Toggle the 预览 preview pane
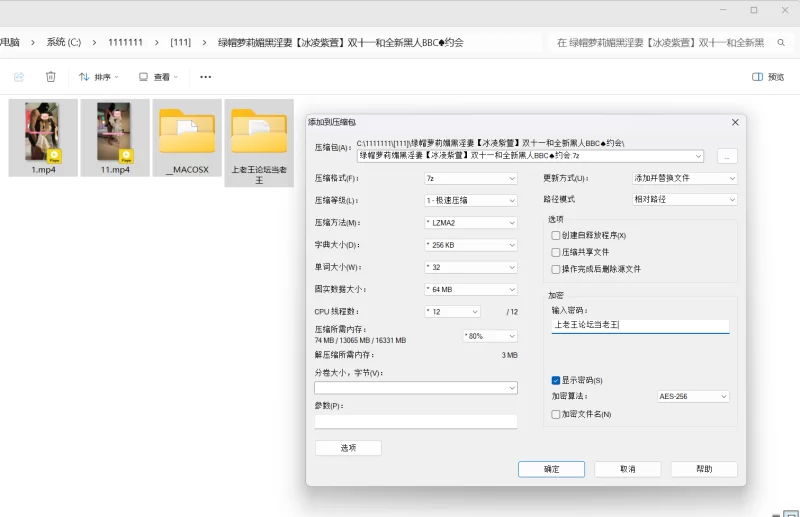The image size is (800, 517). [x=768, y=77]
